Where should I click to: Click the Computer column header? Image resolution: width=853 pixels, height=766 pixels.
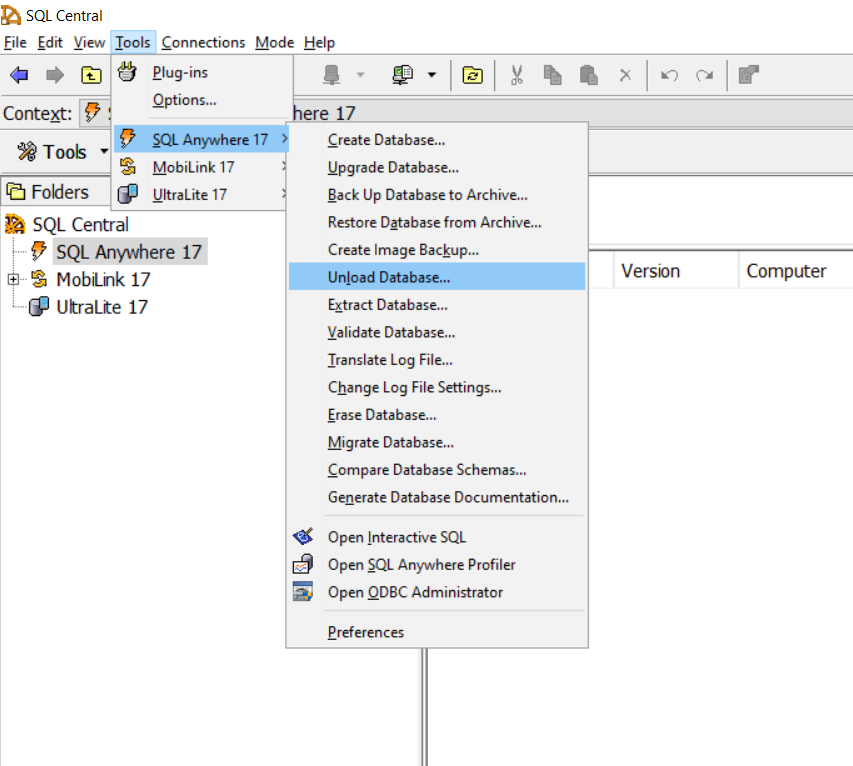coord(795,270)
